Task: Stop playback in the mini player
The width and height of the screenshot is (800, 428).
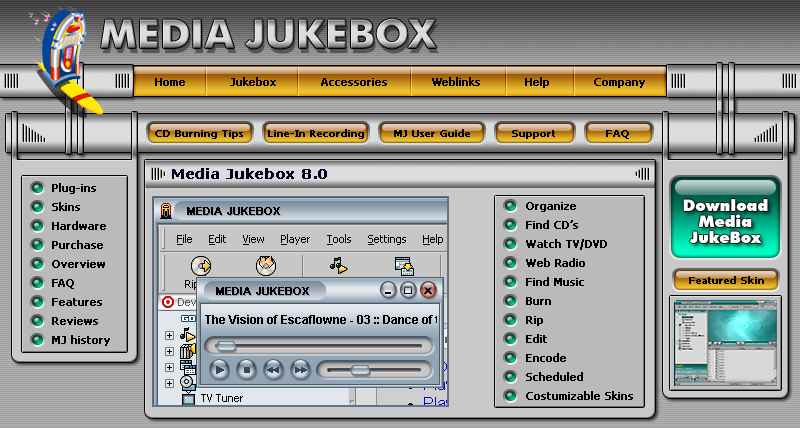Action: [246, 370]
